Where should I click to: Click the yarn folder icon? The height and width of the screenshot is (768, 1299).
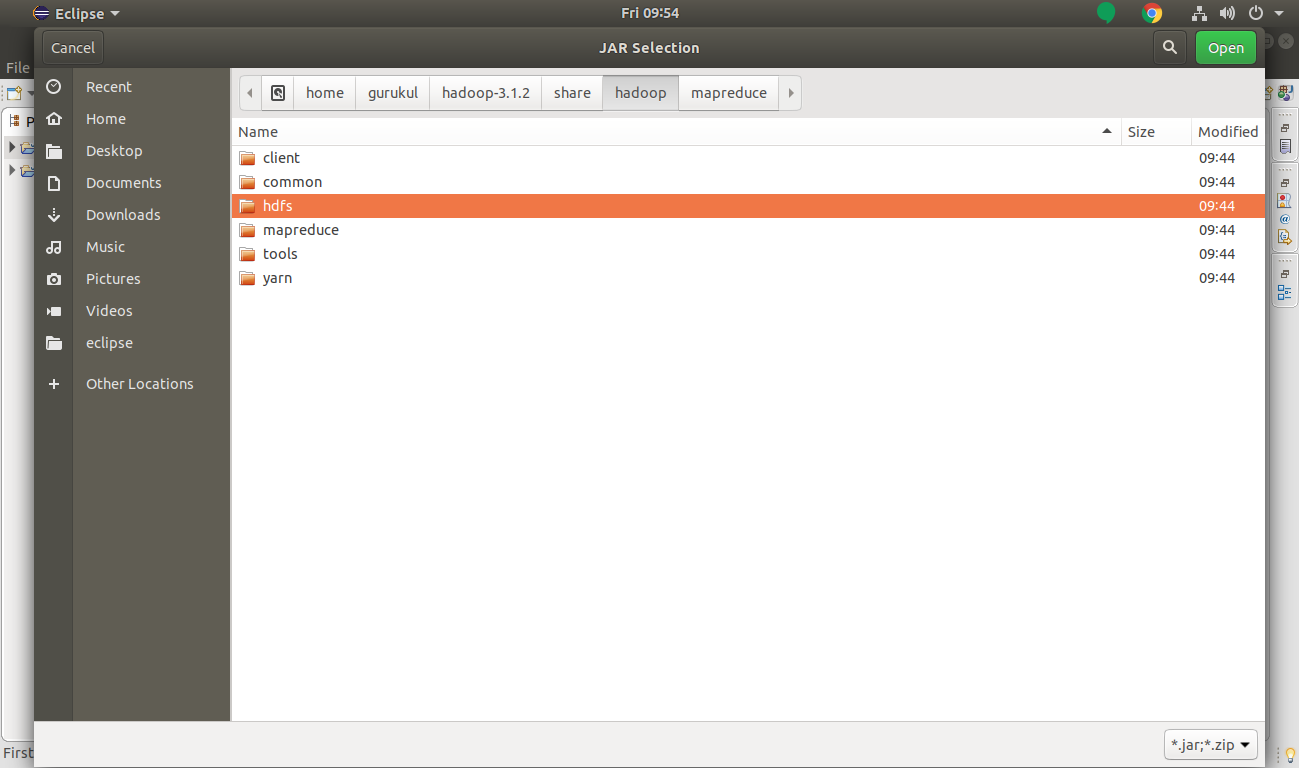[247, 278]
